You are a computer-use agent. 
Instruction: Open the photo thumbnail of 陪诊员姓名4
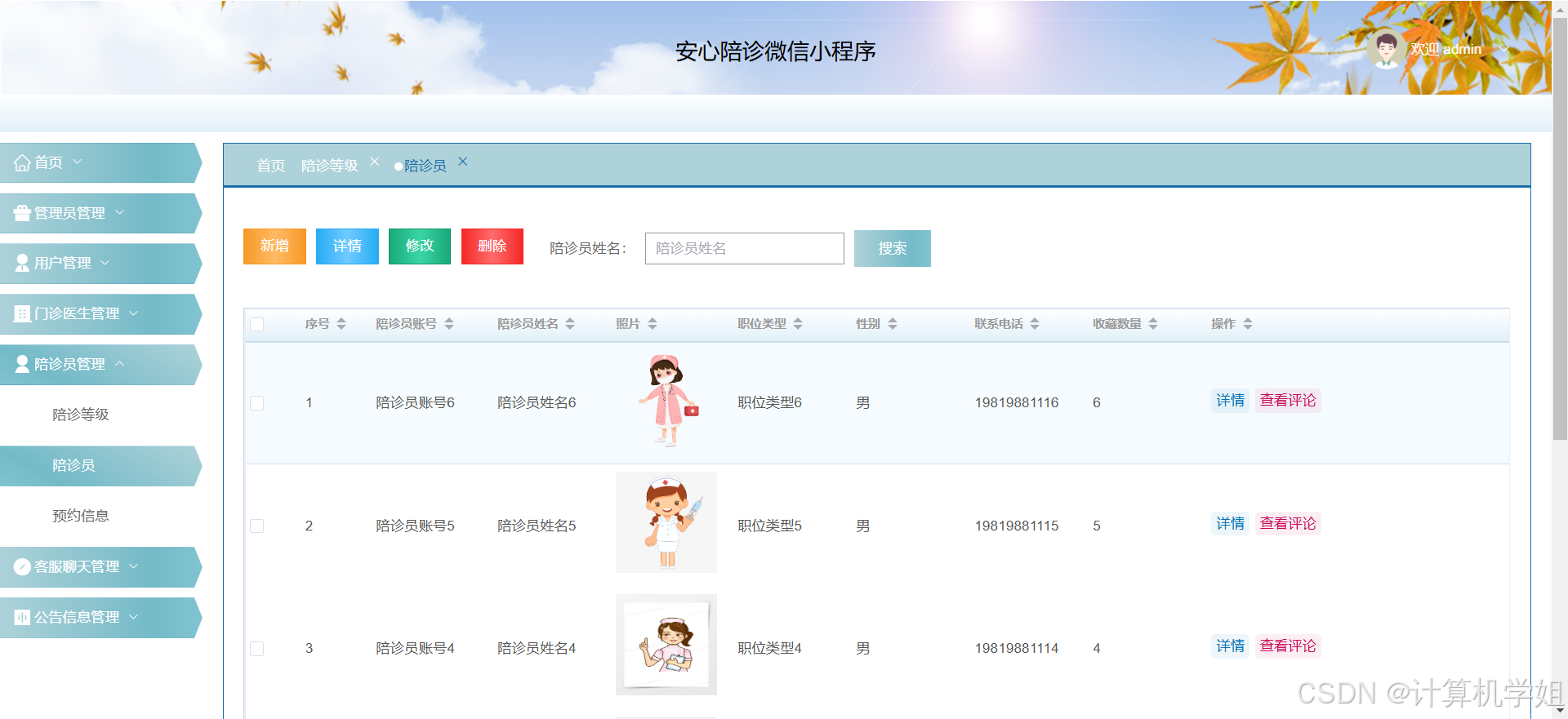coord(666,645)
